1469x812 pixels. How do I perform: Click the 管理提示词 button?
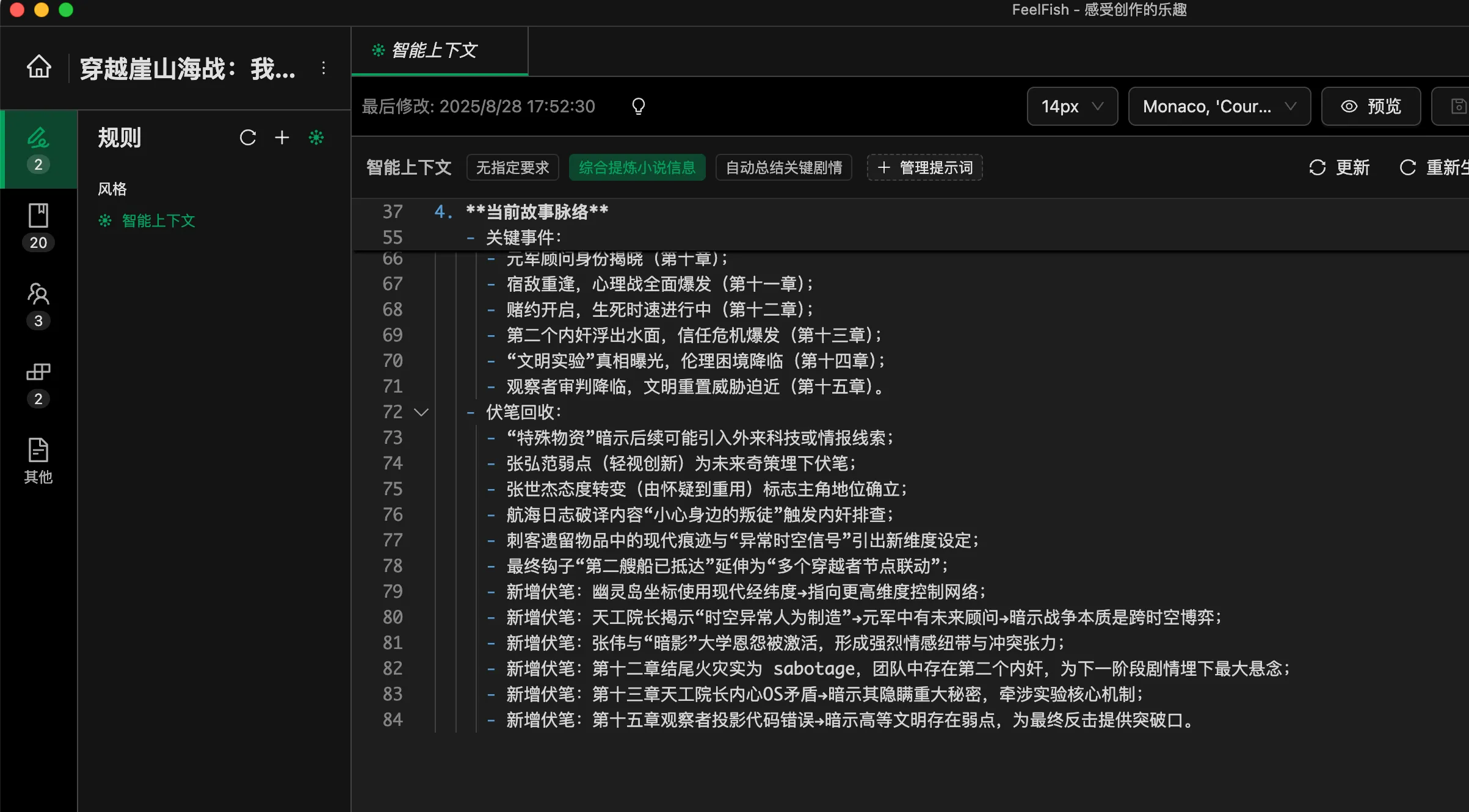pyautogui.click(x=924, y=167)
